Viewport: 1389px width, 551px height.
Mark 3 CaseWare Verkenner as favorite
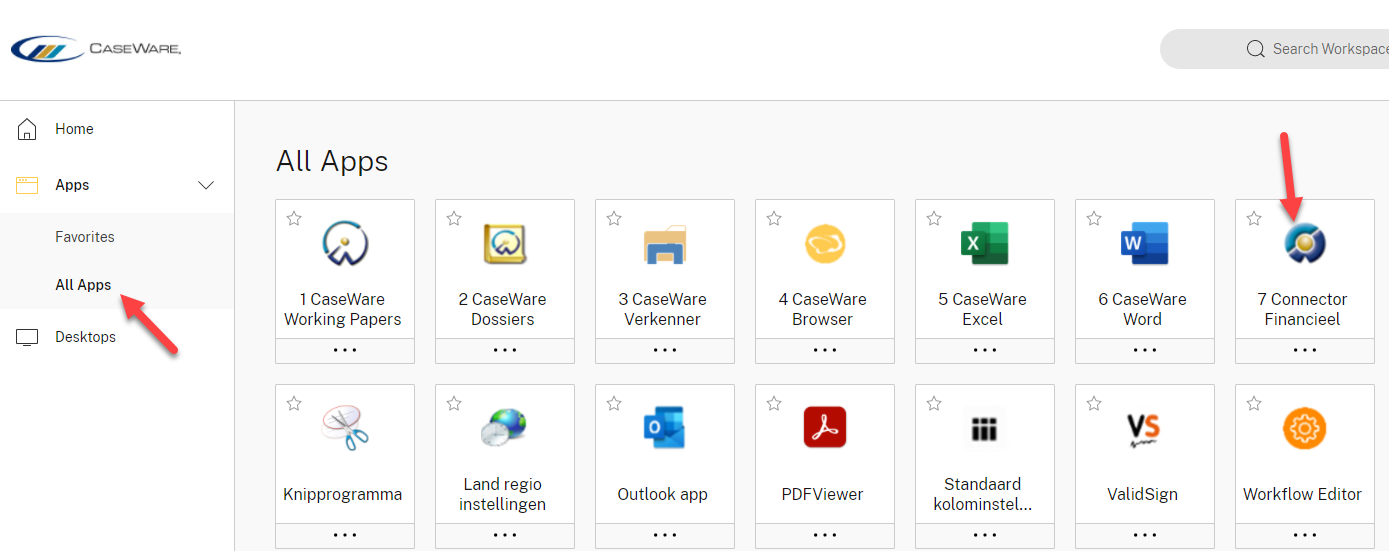(x=614, y=218)
